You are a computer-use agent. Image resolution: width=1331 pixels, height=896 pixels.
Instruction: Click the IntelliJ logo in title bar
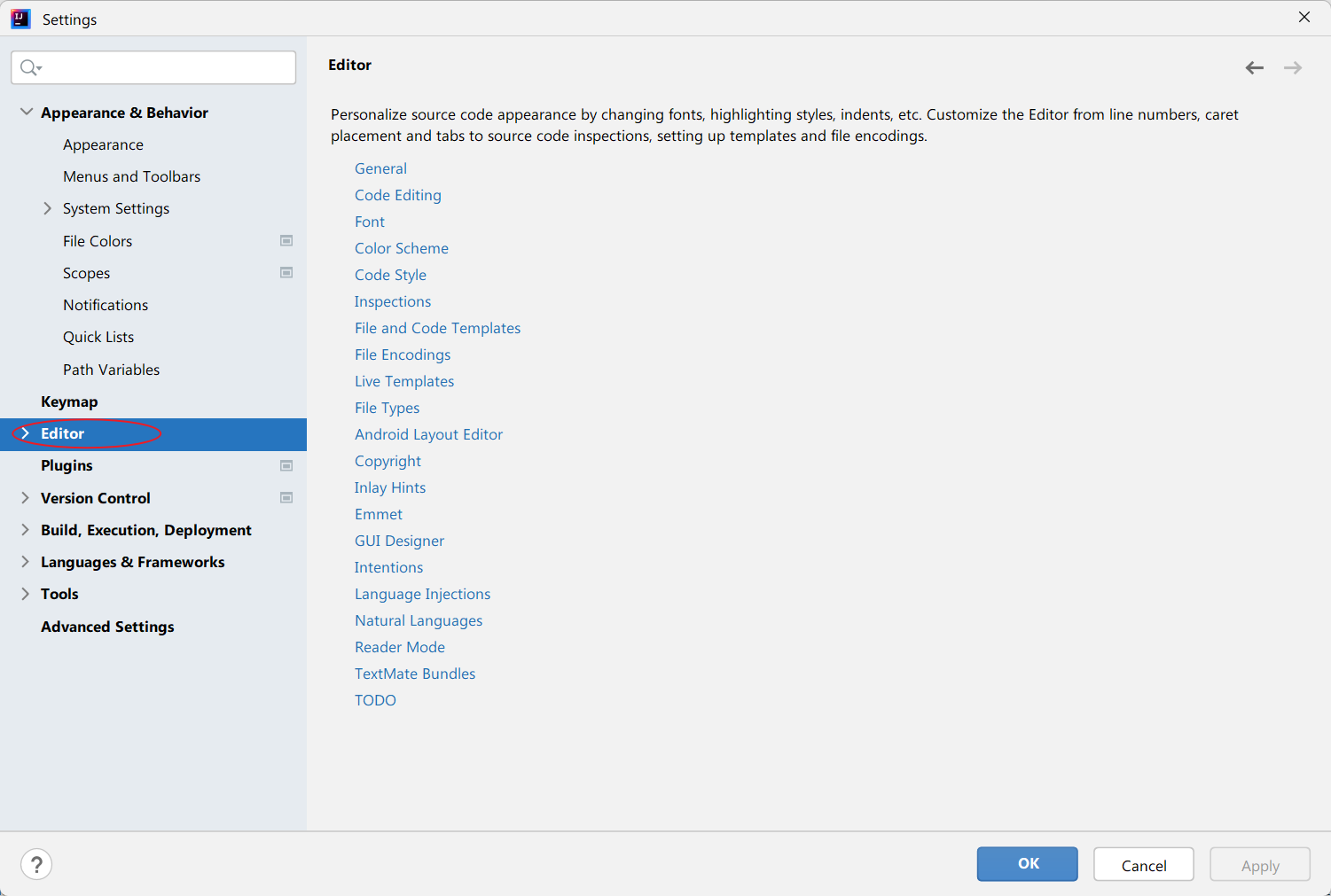pyautogui.click(x=20, y=19)
